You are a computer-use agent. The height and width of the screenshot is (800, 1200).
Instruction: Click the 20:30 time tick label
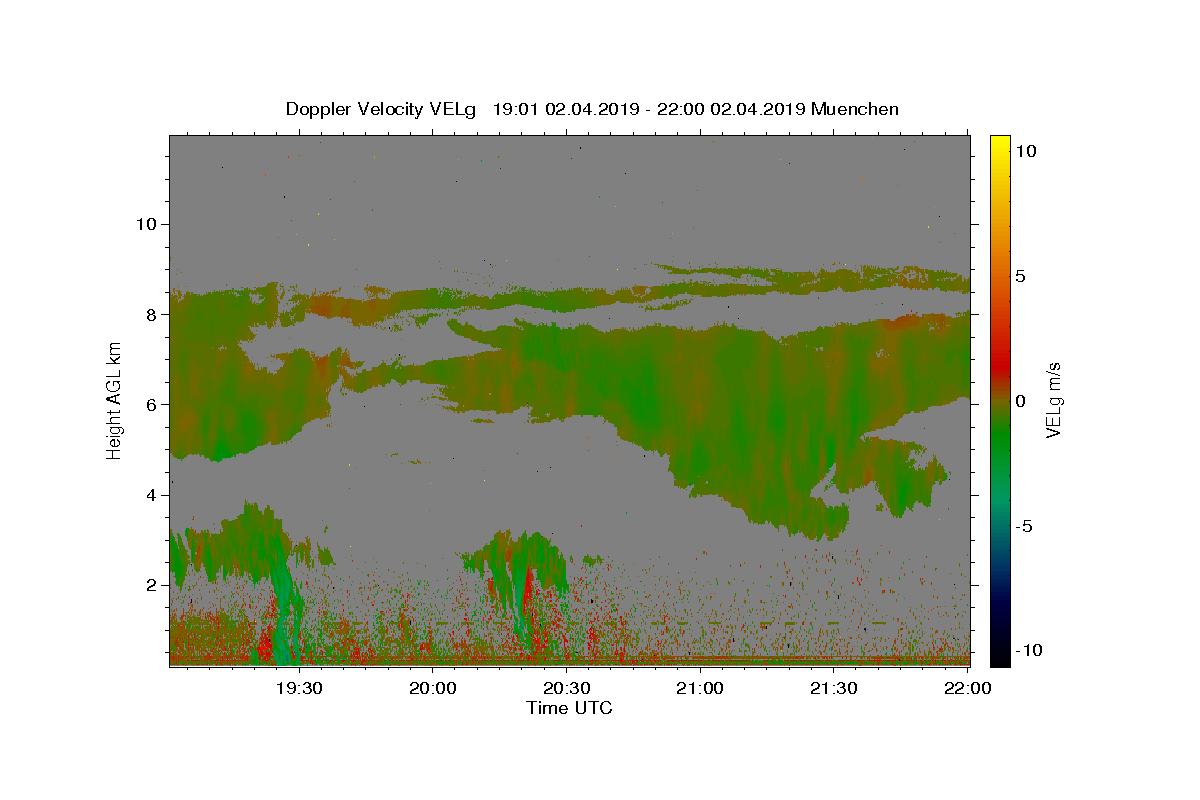566,688
